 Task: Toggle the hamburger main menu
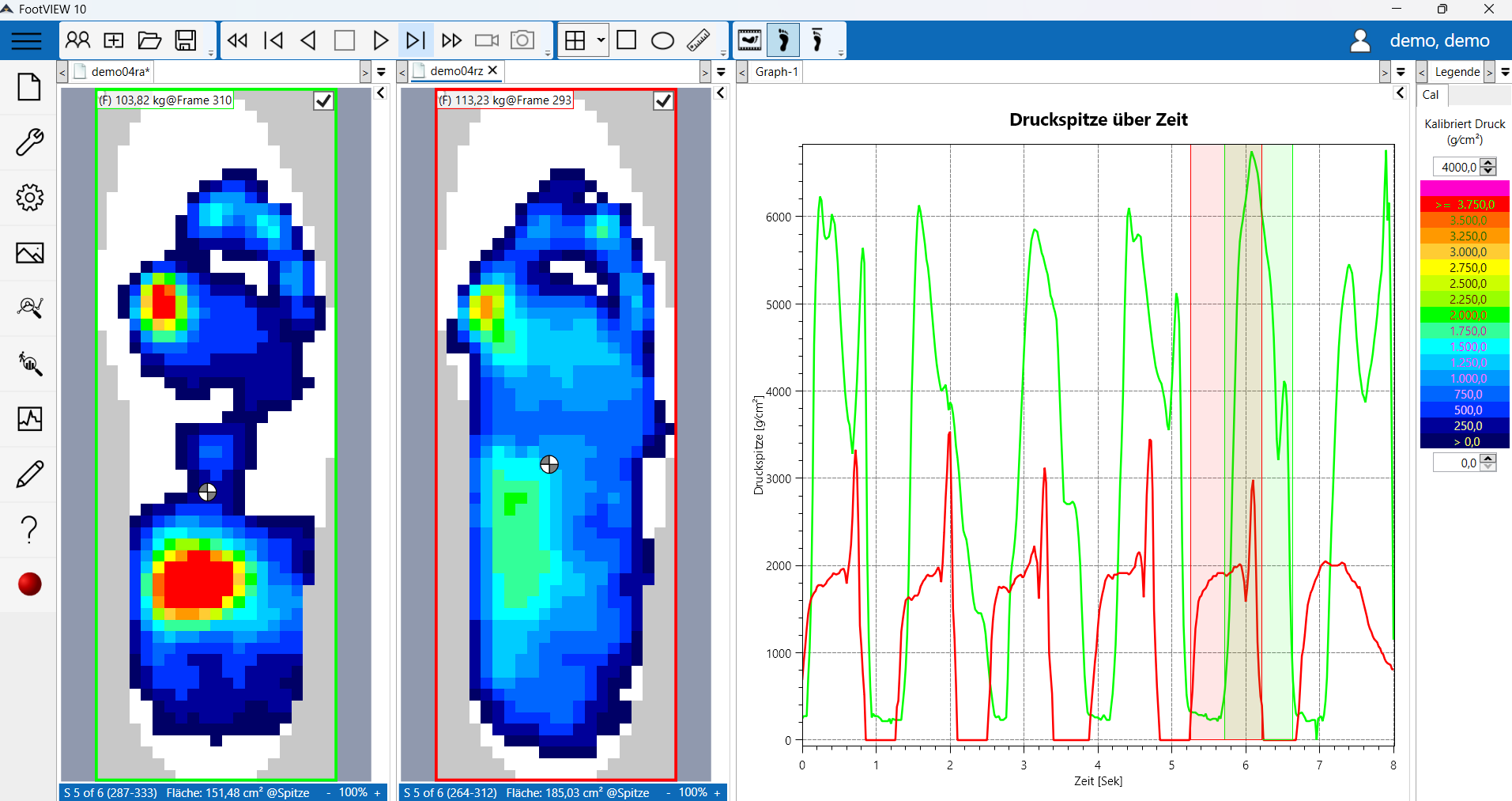click(26, 40)
